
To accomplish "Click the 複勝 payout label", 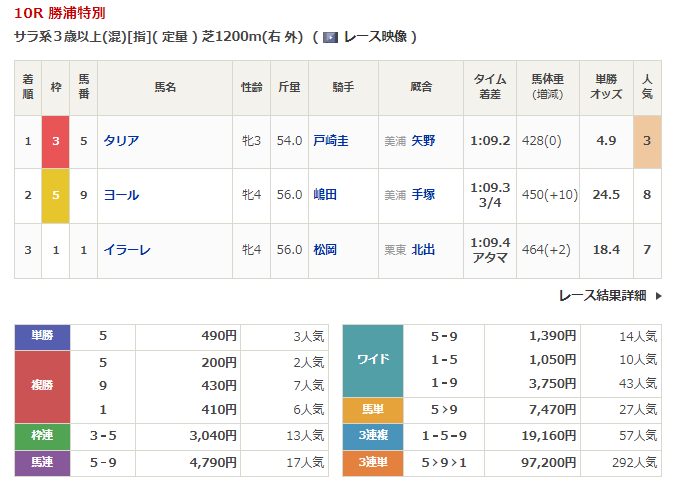I will [x=42, y=386].
